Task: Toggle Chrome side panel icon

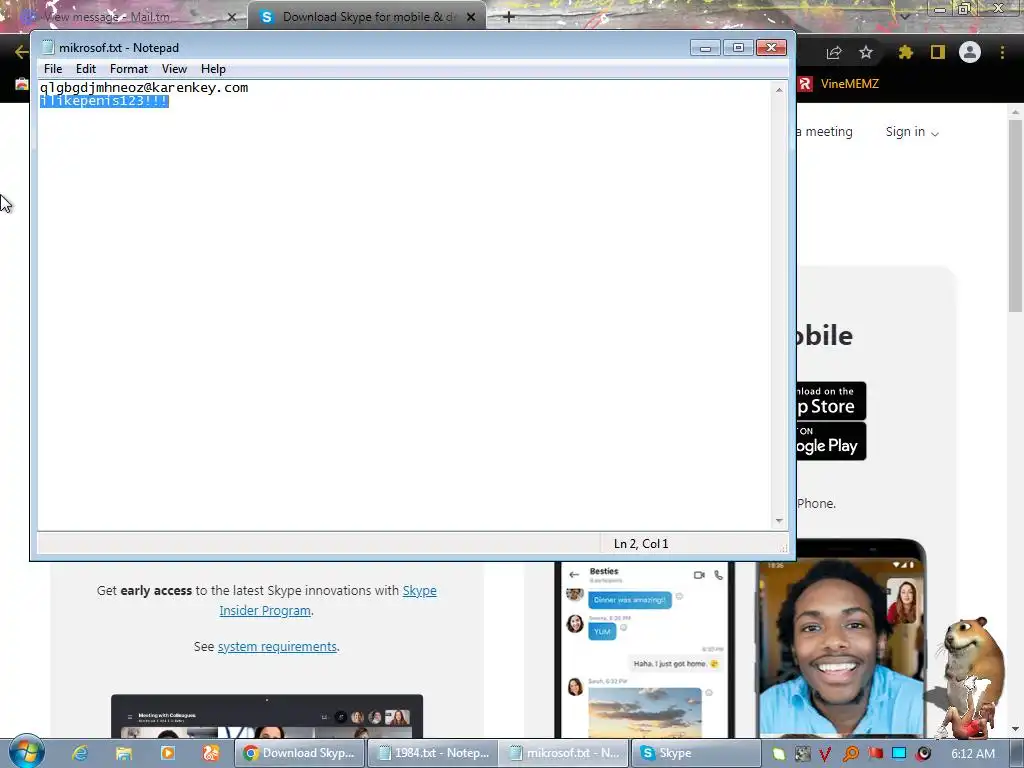Action: click(x=938, y=52)
